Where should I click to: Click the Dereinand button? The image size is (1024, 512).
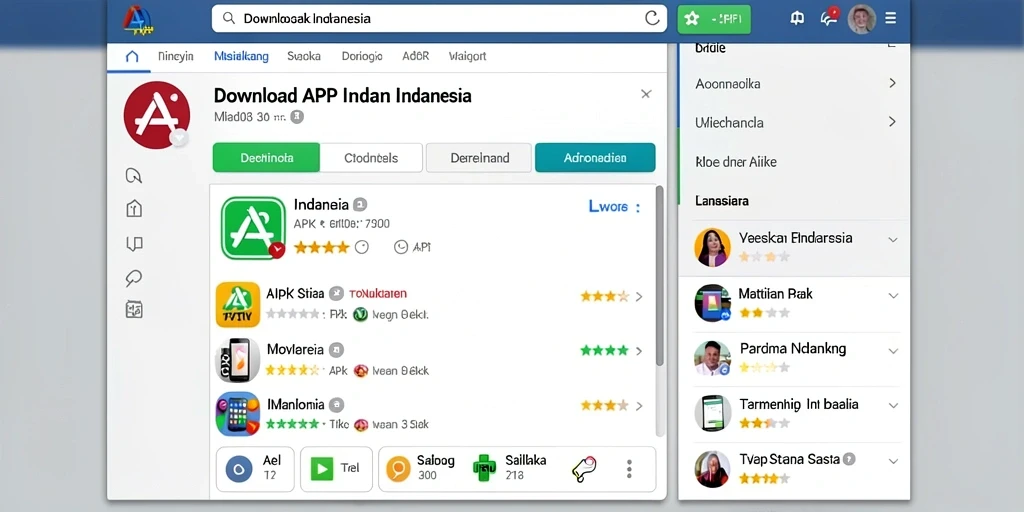coord(479,157)
